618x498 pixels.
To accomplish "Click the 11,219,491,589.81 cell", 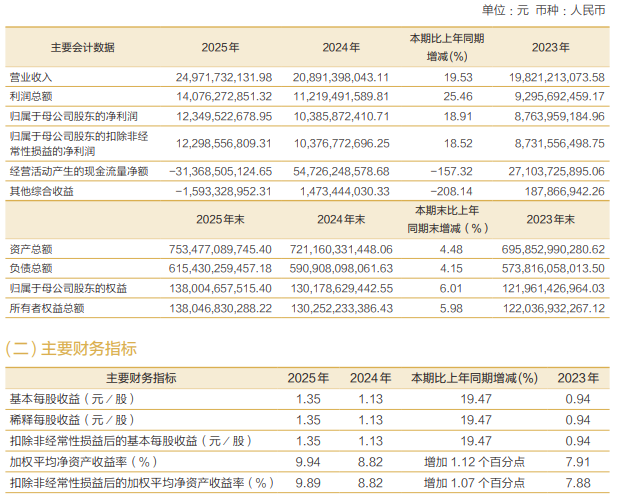I will tap(341, 97).
